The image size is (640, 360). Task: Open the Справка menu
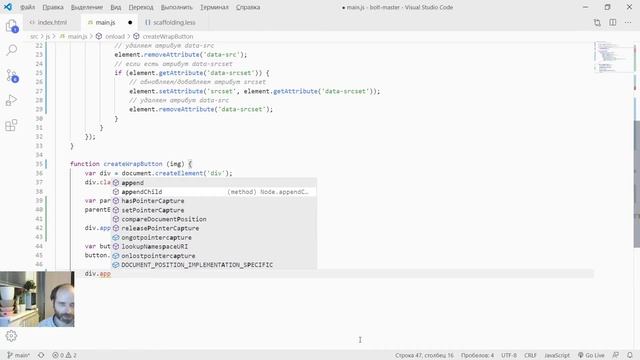point(248,7)
